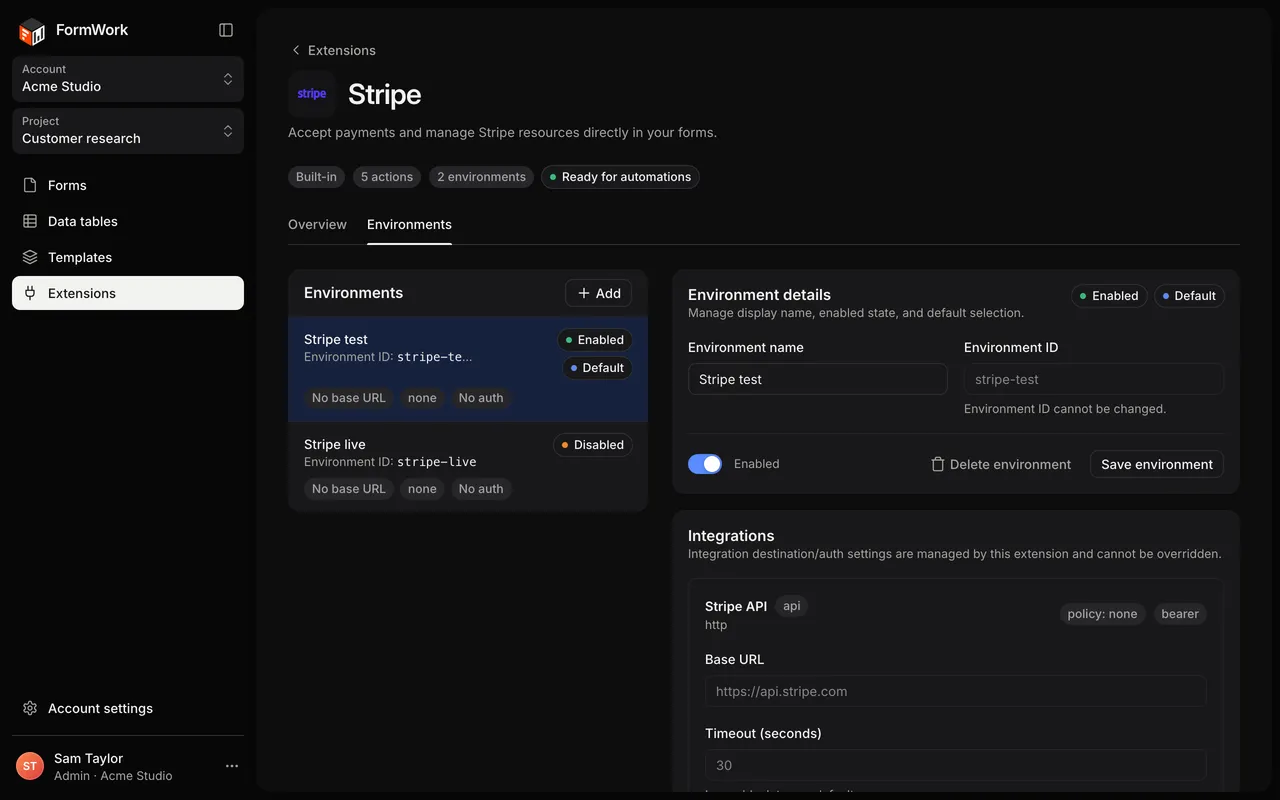1280x800 pixels.
Task: Select the Stripe live environment row
Action: [x=468, y=467]
